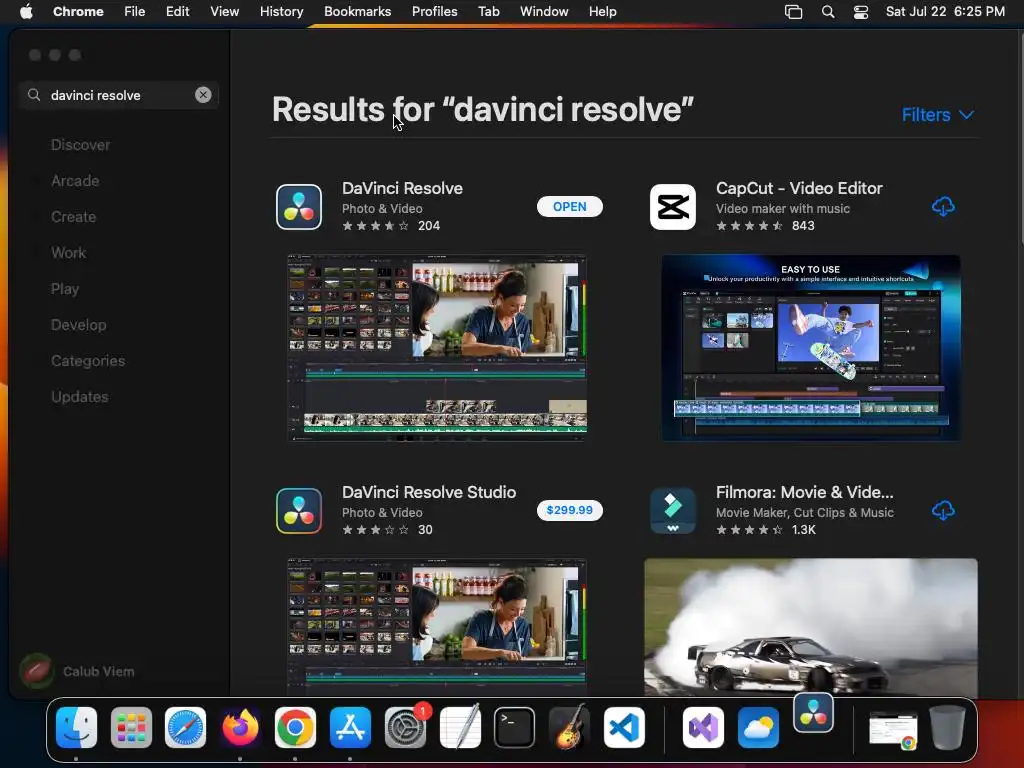Click the Stage Manager menu bar icon
Image resolution: width=1024 pixels, height=768 pixels.
[793, 12]
